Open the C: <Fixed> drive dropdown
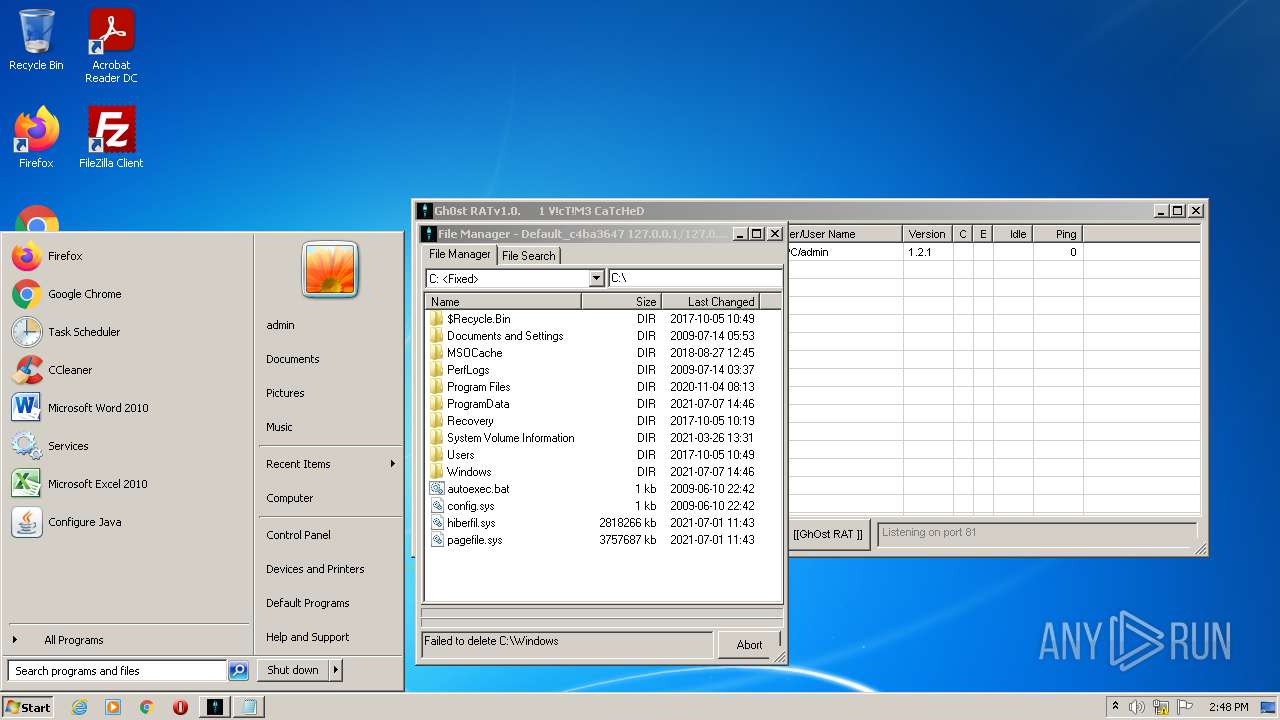 (597, 278)
